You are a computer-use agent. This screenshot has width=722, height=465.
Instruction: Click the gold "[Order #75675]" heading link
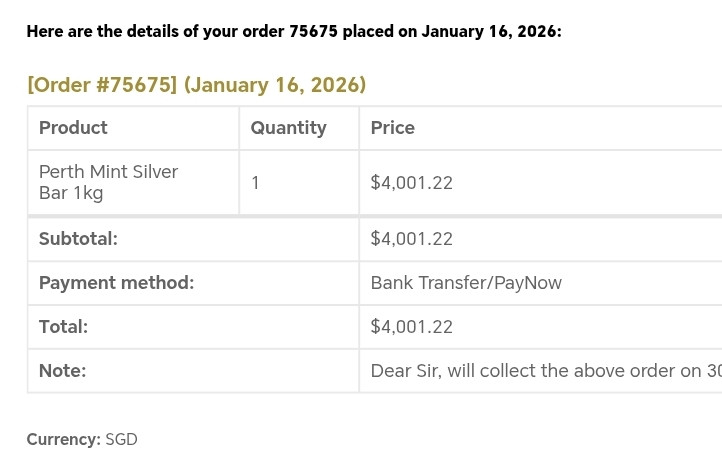(x=102, y=85)
